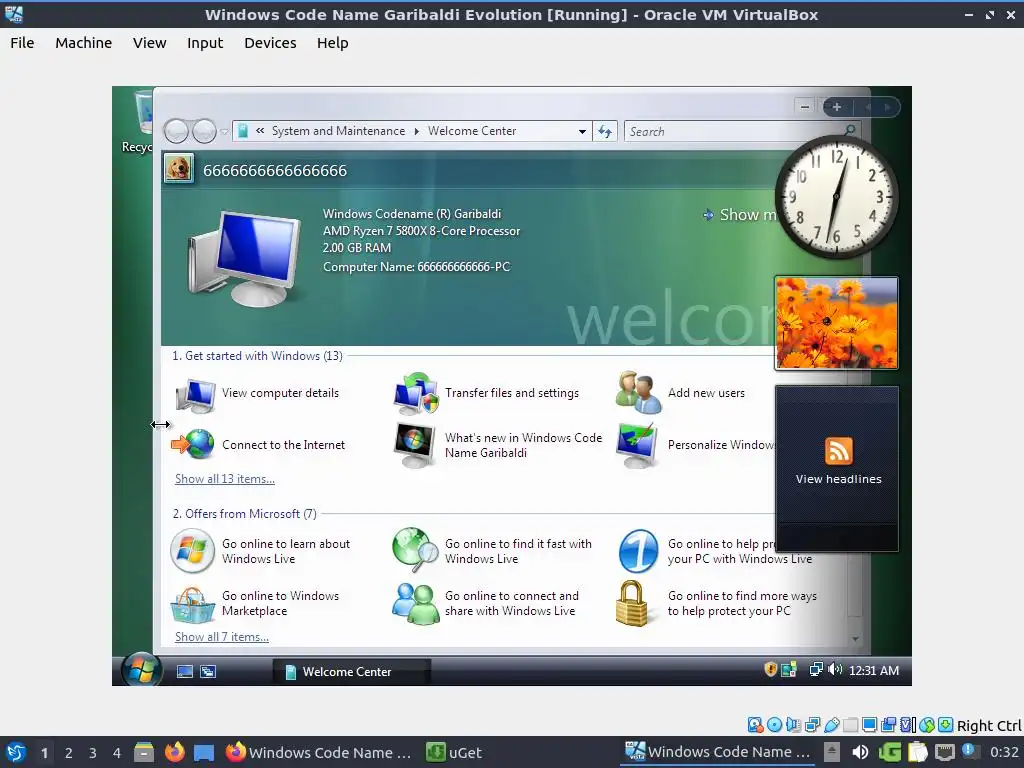Click Welcome Center taskbar button
This screenshot has width=1024, height=768.
pos(351,671)
